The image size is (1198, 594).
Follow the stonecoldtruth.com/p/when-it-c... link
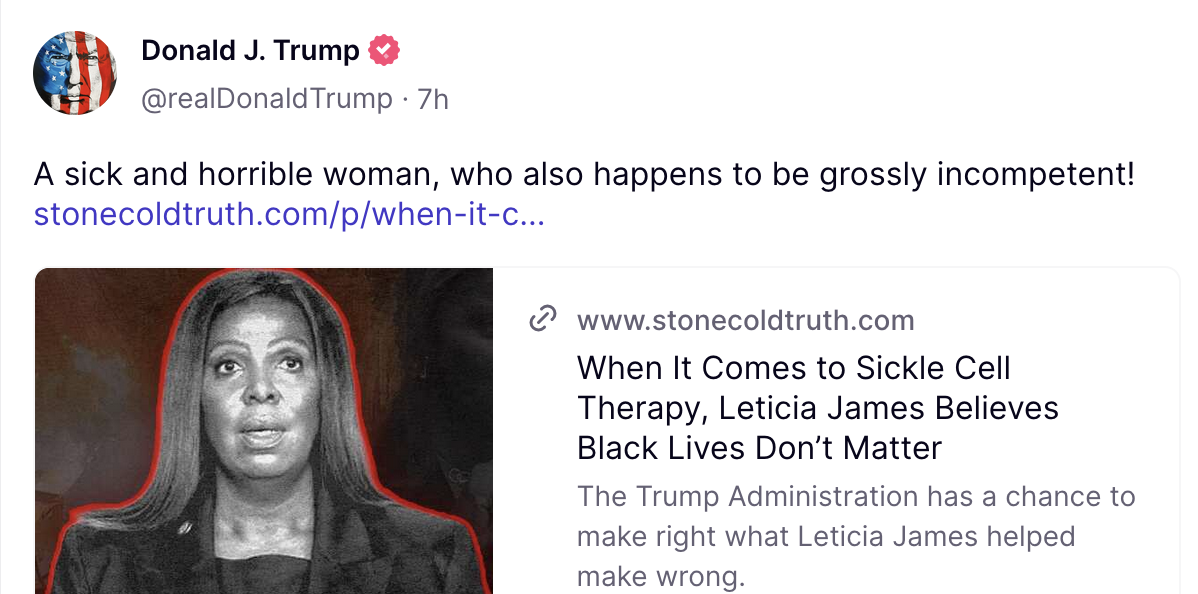tap(289, 215)
